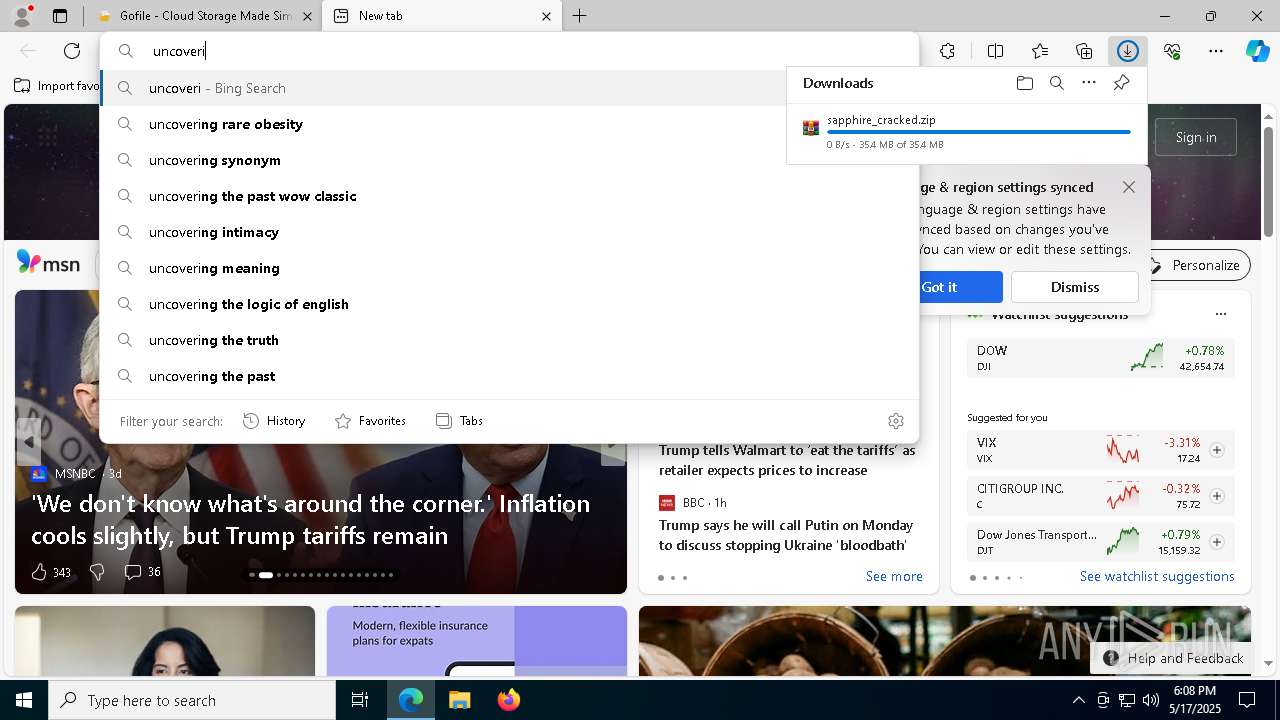Open the Edge profile icon
Image resolution: width=1280 pixels, height=720 pixels.
22,16
